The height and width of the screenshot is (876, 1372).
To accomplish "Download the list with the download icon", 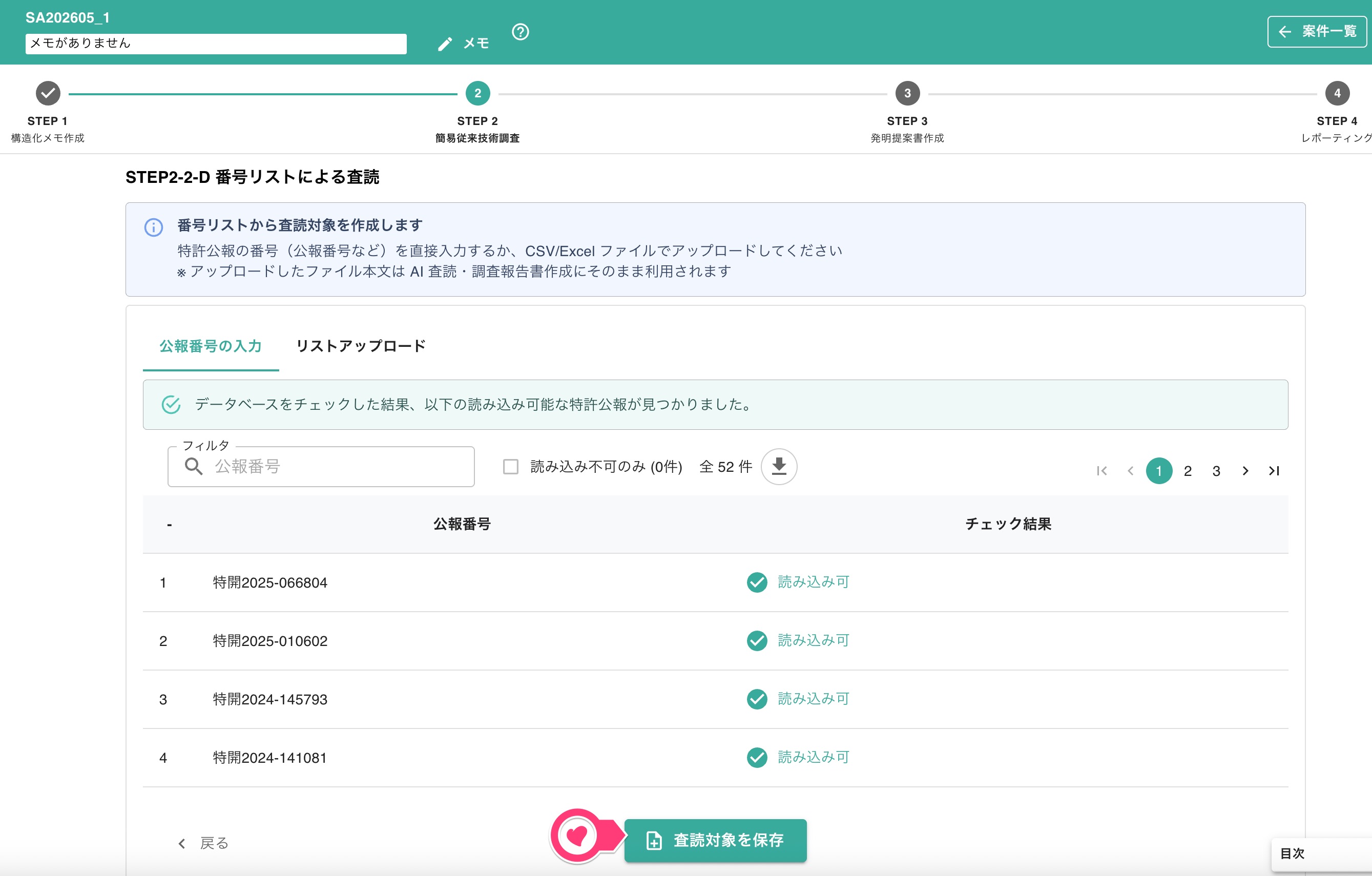I will [x=779, y=467].
